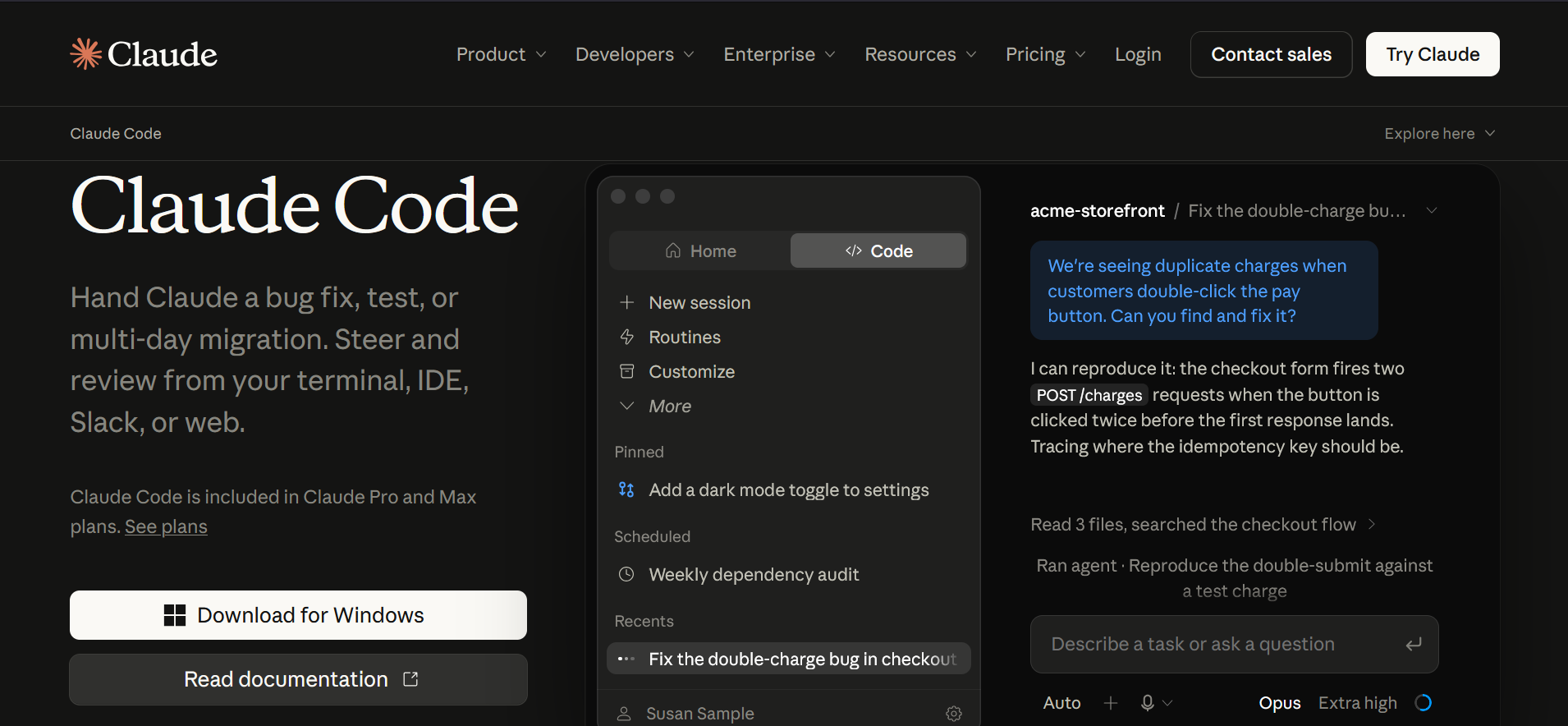This screenshot has height=726, width=1568.
Task: Open microphone options chevron
Action: 1167,703
